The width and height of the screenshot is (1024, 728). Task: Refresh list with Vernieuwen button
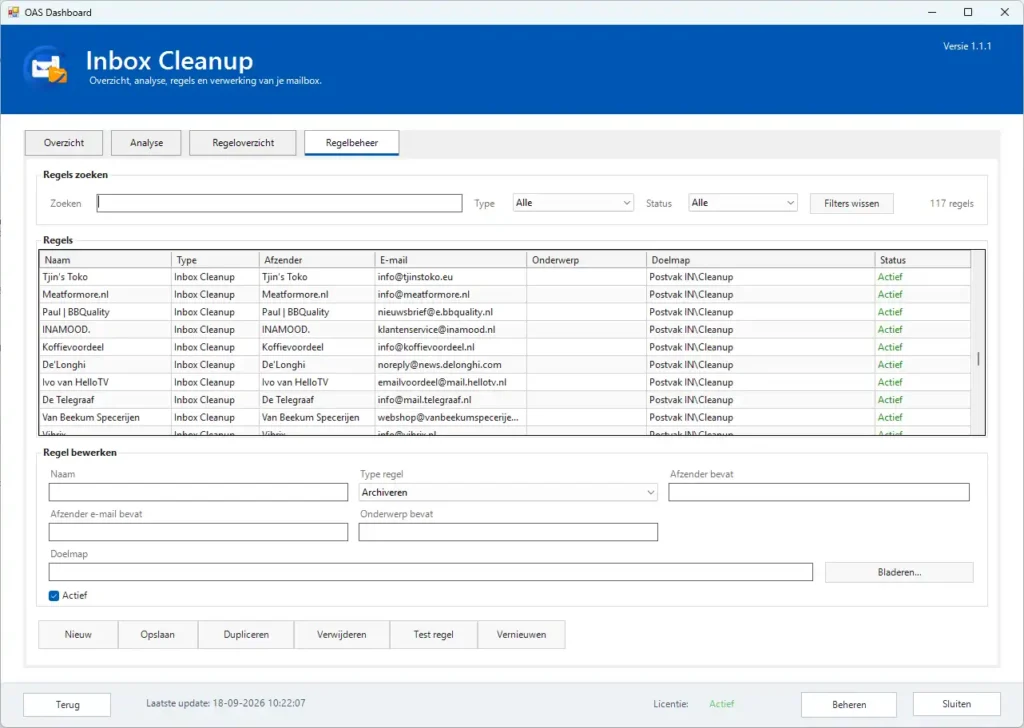click(x=521, y=635)
